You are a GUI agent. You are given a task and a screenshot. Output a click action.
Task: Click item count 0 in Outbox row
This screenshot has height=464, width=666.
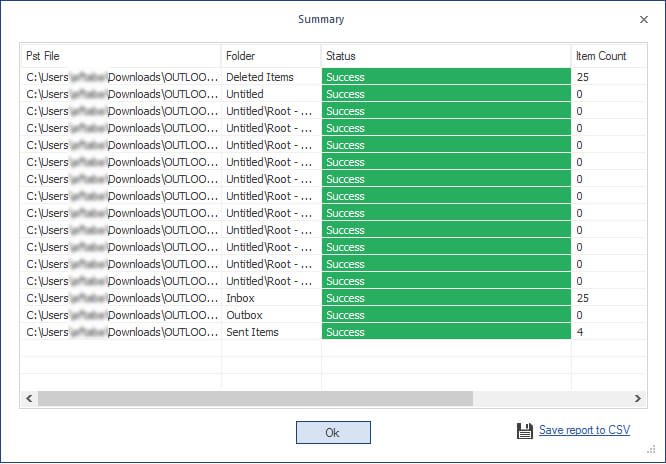[609, 315]
